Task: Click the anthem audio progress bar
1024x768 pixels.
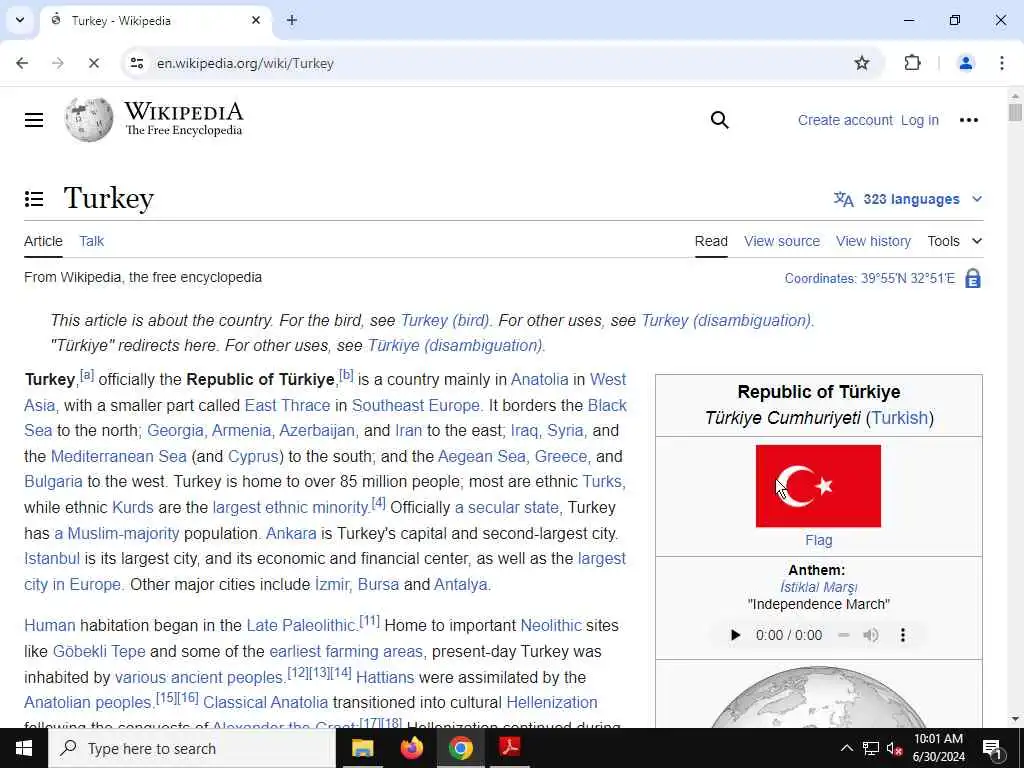Action: tap(843, 635)
